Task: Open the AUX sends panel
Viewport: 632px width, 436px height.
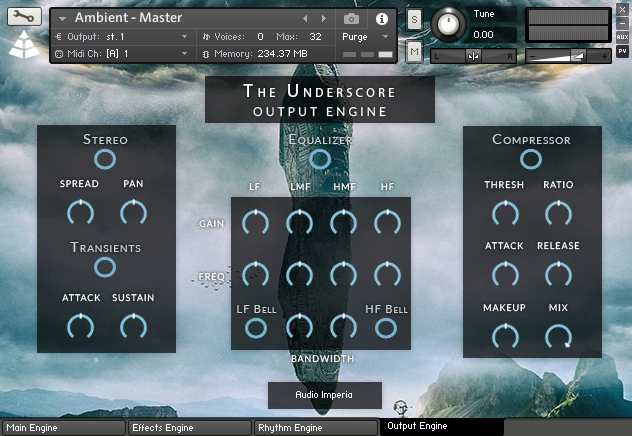Action: pos(622,37)
